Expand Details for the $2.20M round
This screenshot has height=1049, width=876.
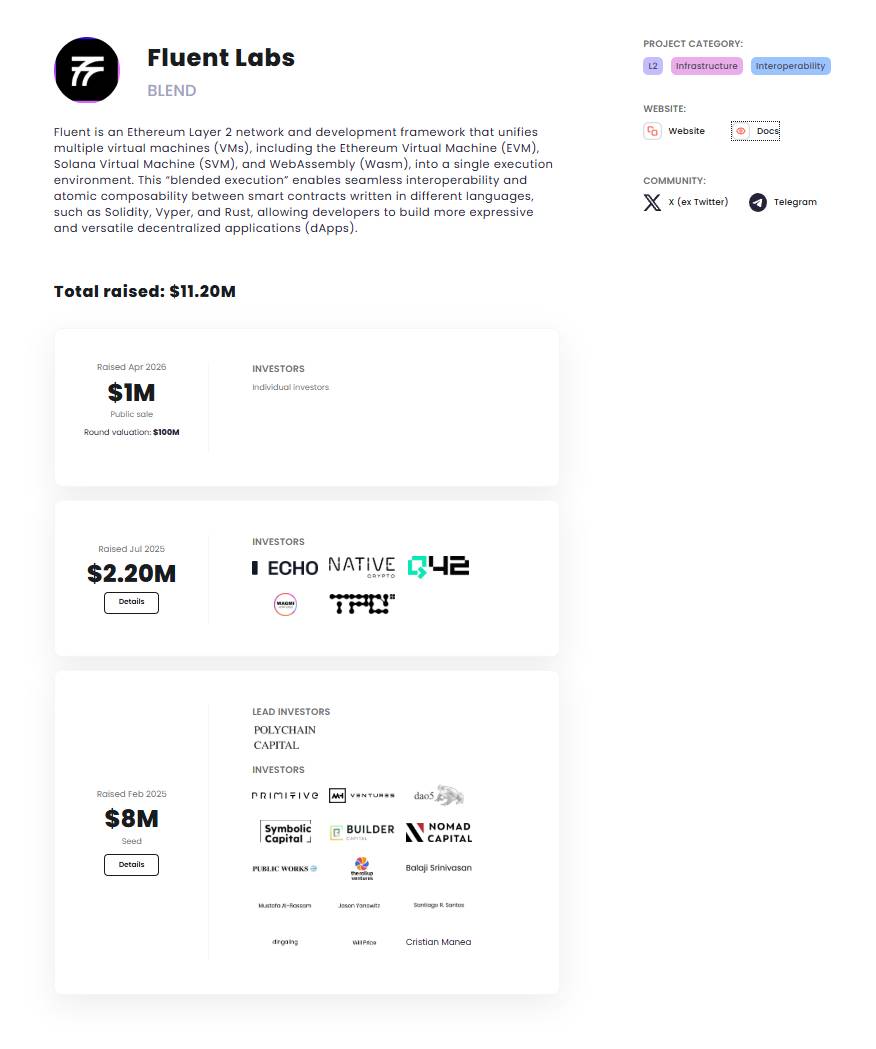point(131,602)
